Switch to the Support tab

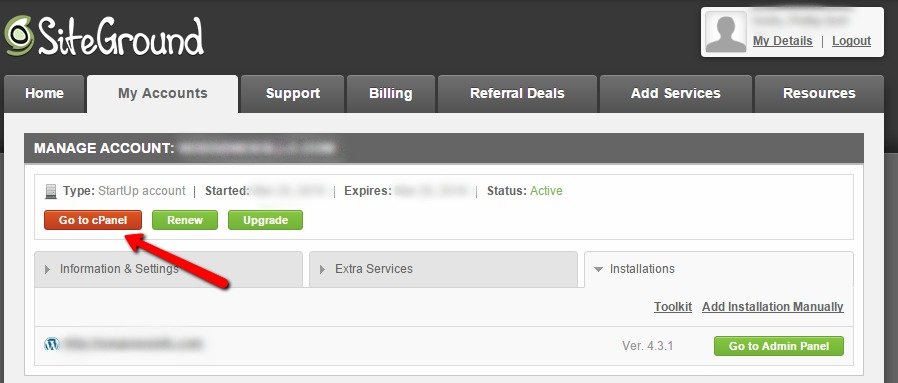293,94
